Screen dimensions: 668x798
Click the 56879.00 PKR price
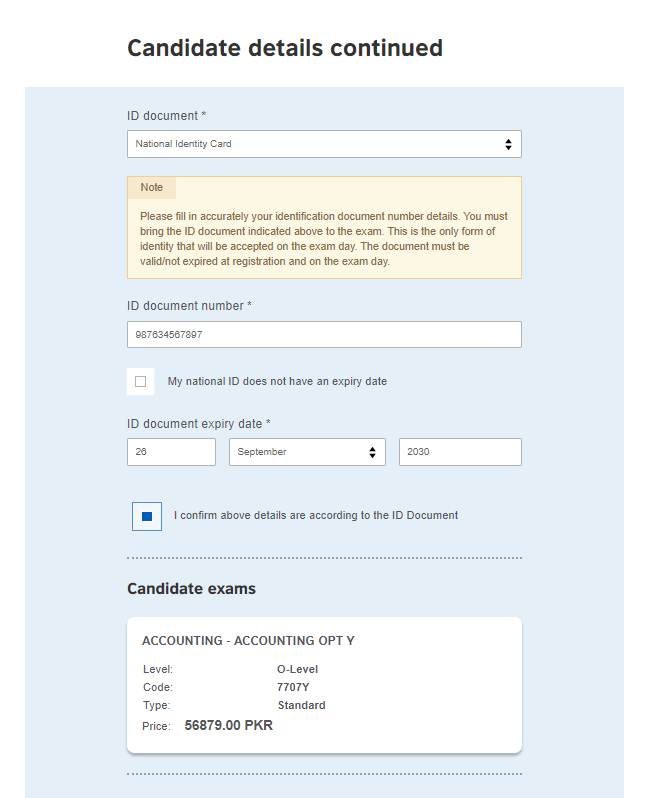[x=229, y=726]
